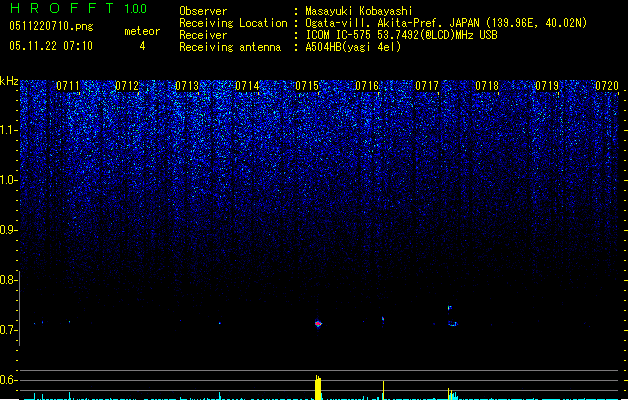
Task: Click the 0718 time marker
Action: [x=487, y=86]
